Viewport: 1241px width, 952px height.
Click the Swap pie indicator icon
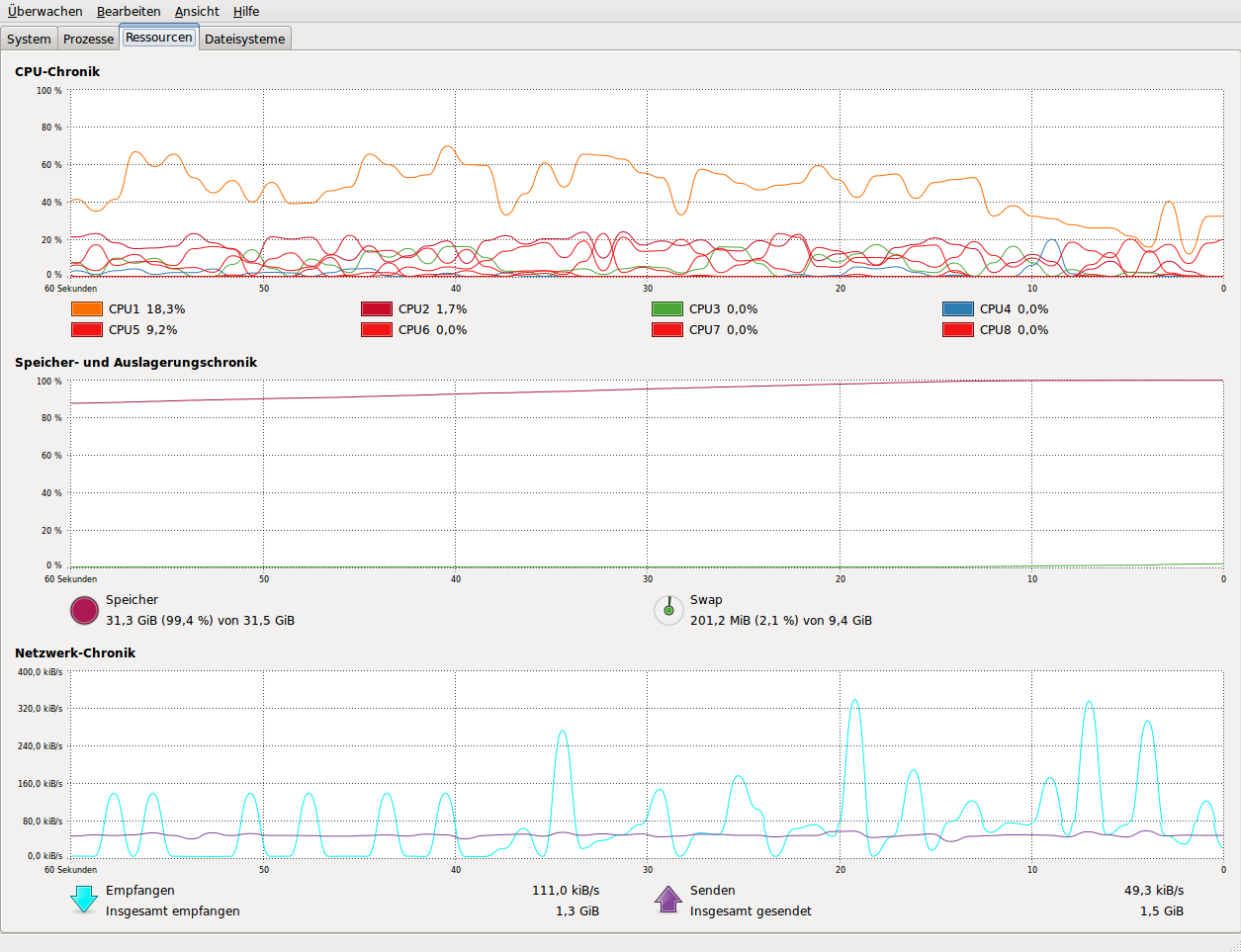pos(668,611)
